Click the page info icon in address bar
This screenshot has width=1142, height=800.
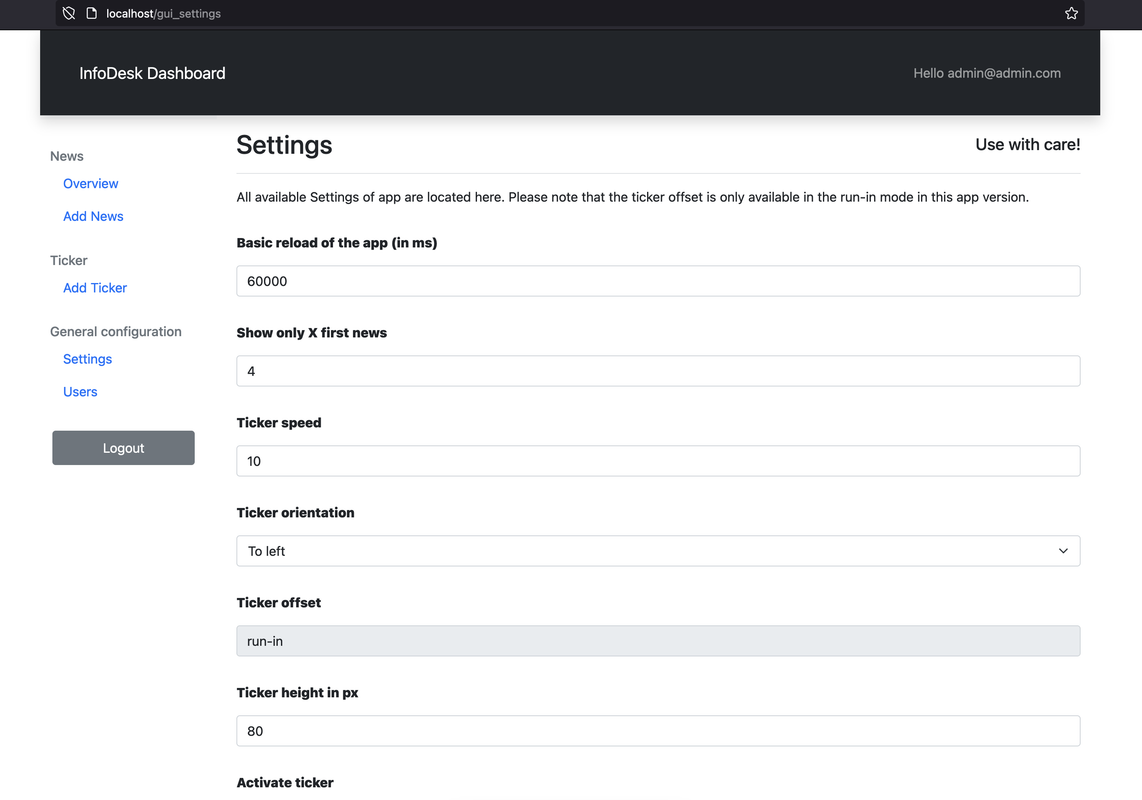point(91,14)
